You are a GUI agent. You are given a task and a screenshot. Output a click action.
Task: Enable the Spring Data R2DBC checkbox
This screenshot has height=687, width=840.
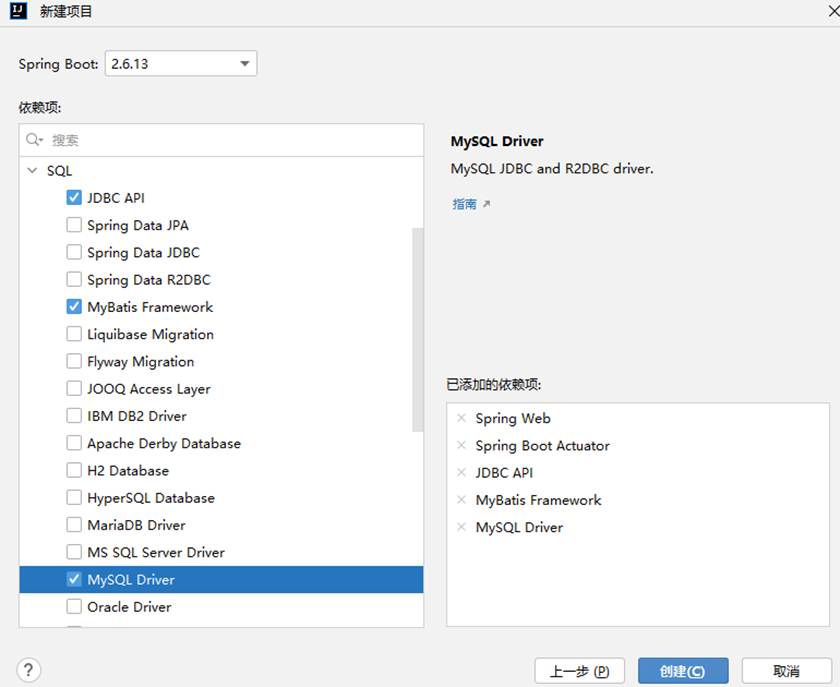pyautogui.click(x=74, y=280)
